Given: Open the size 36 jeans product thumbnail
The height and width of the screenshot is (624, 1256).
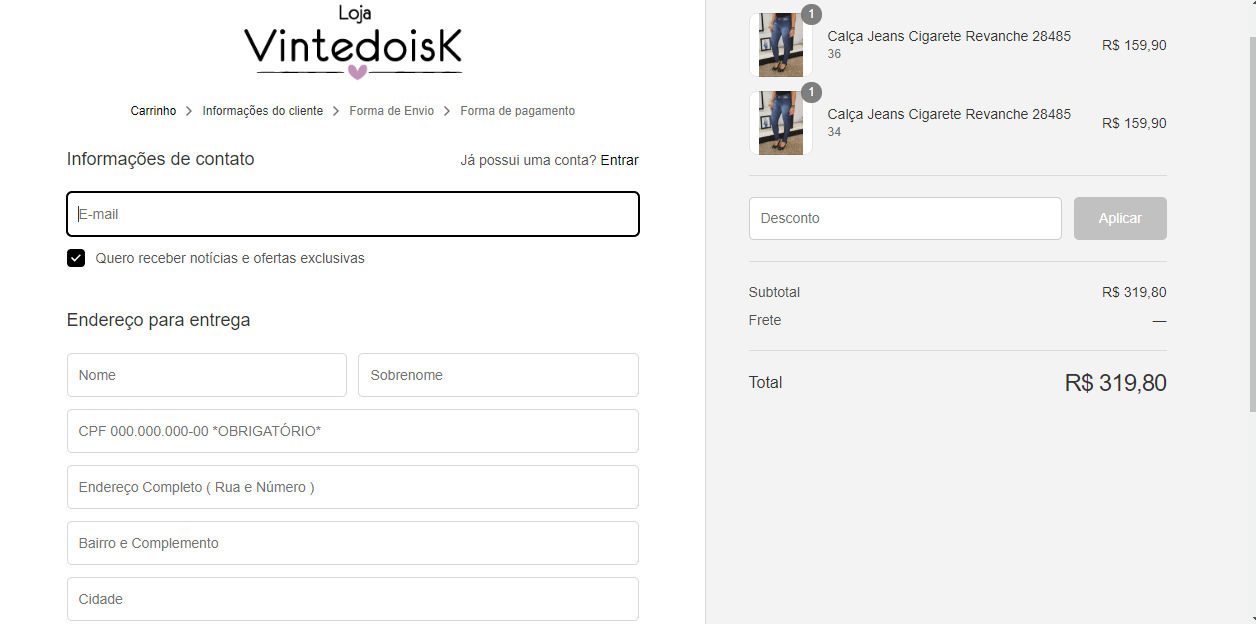Looking at the screenshot, I should point(780,45).
